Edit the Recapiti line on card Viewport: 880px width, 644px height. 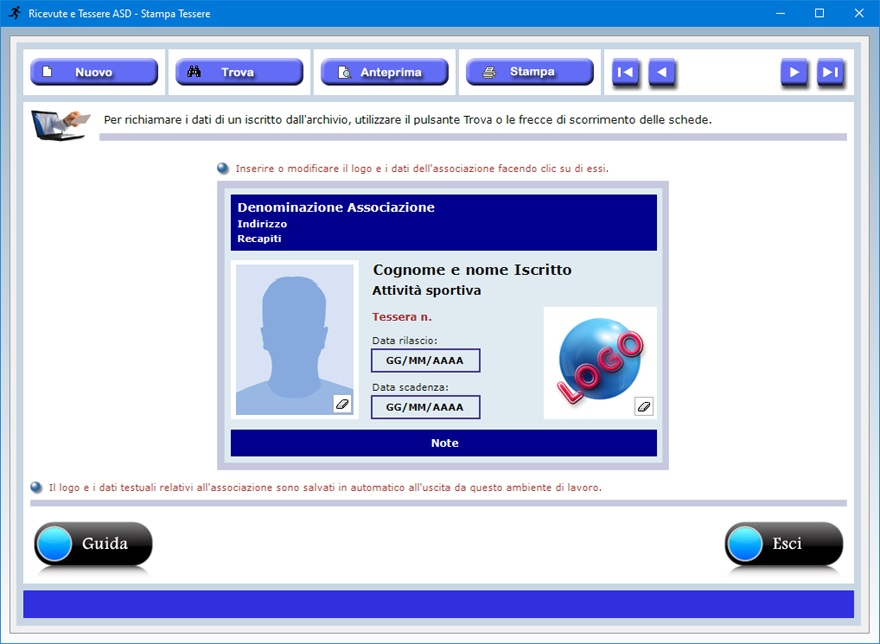click(259, 239)
